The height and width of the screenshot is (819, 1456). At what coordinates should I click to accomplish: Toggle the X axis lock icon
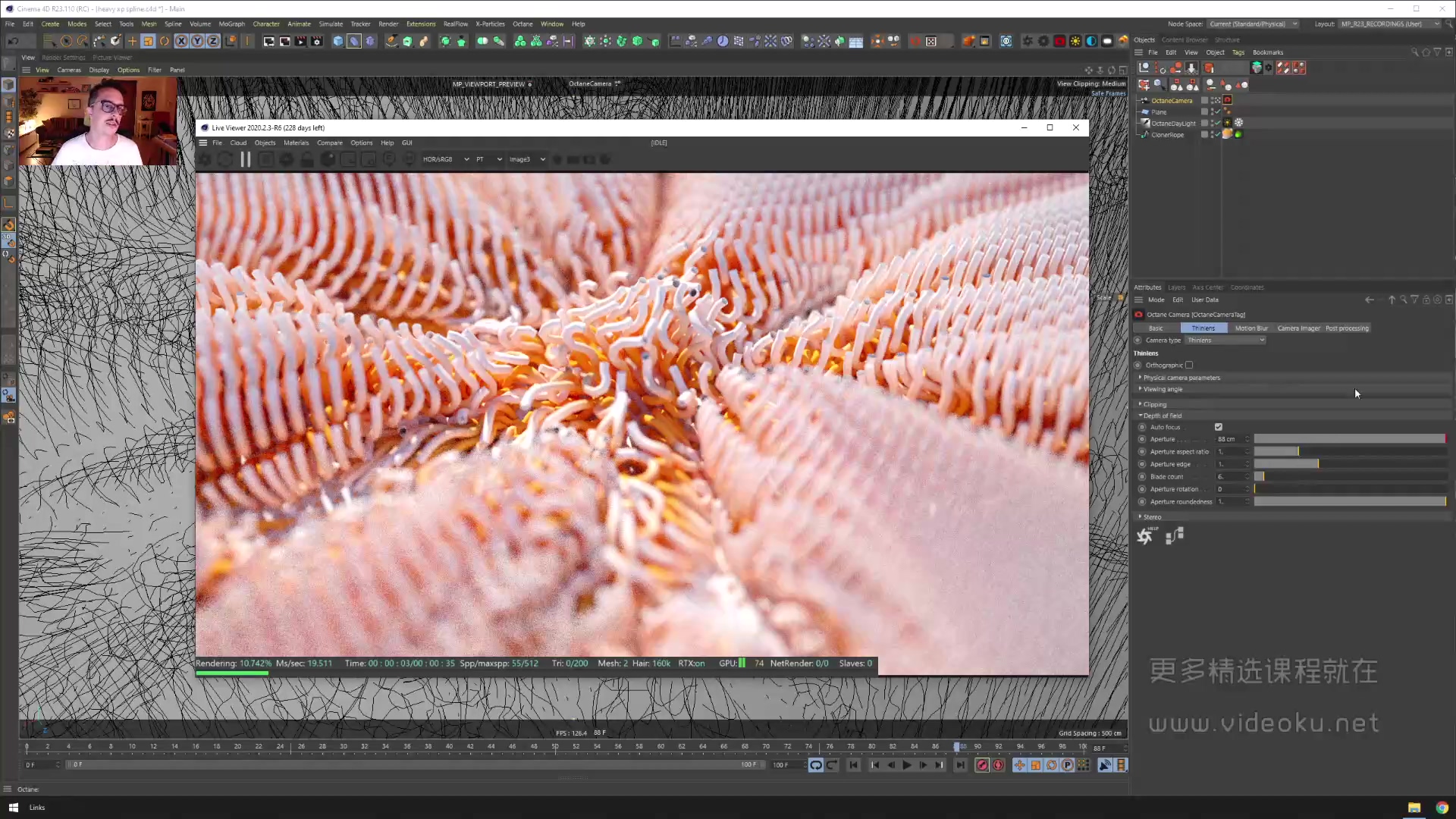click(181, 41)
